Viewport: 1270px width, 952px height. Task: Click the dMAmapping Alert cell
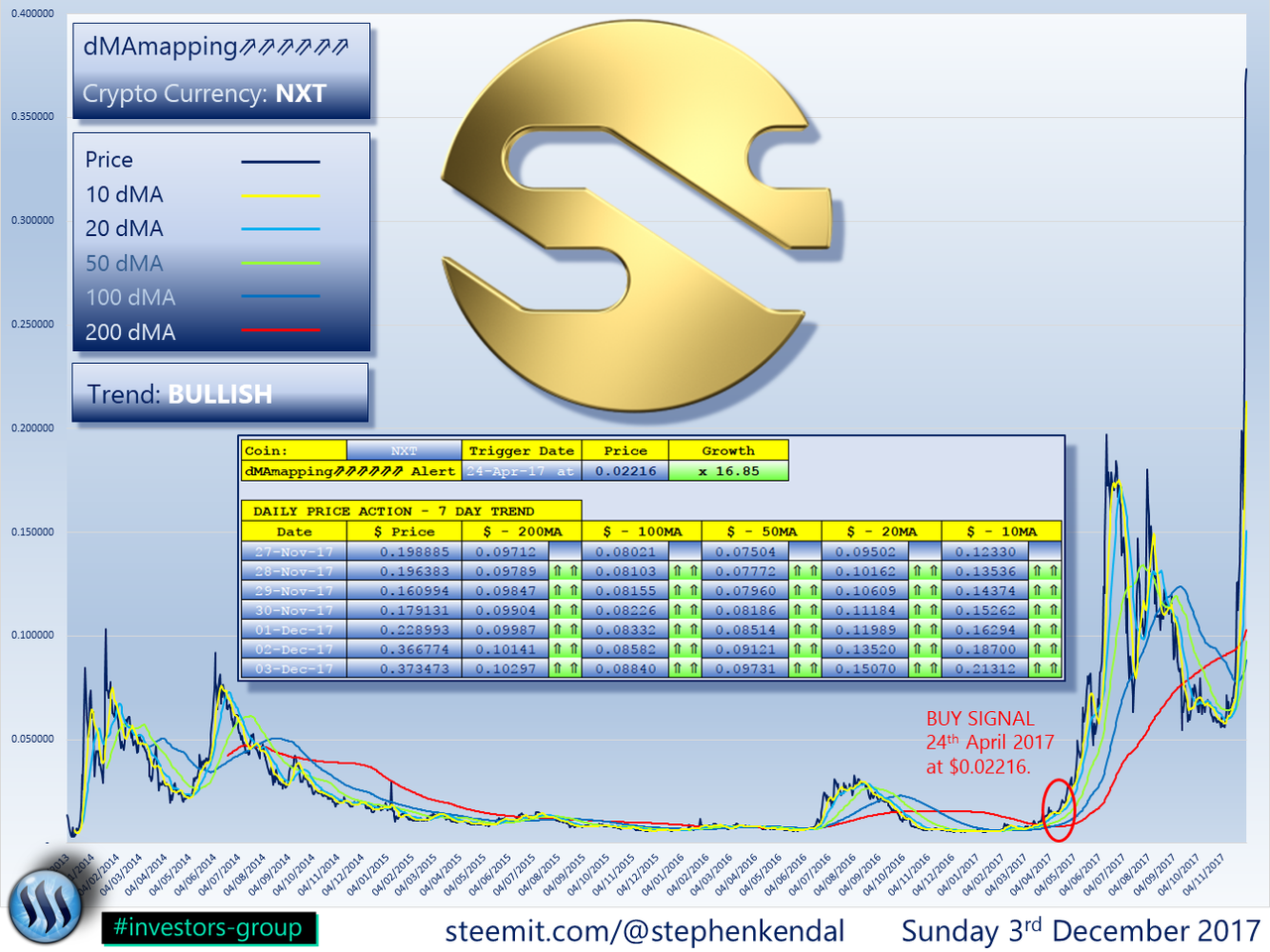pos(351,471)
